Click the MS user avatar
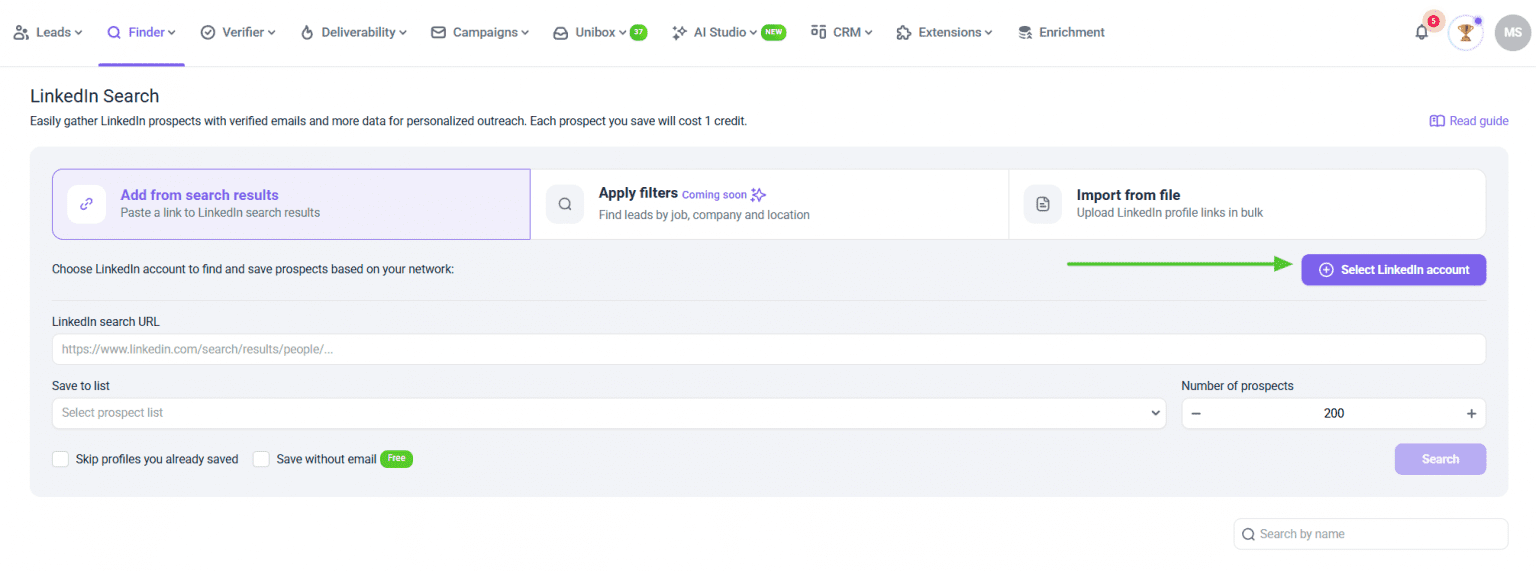Screen dimensions: 1536x571 point(1512,32)
